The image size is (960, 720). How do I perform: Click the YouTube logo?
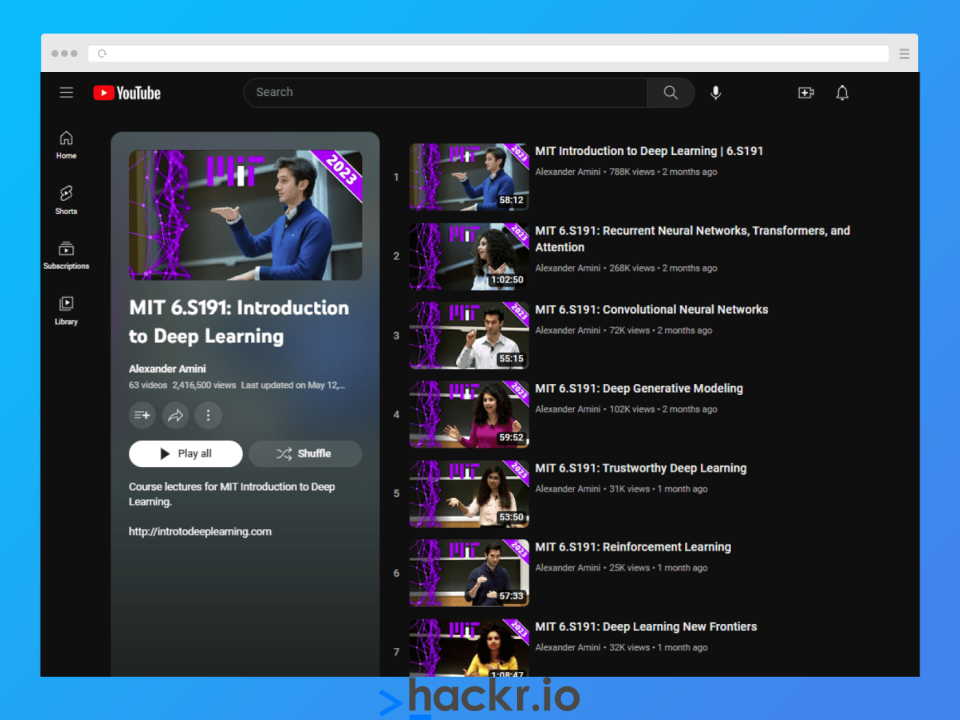click(x=127, y=92)
